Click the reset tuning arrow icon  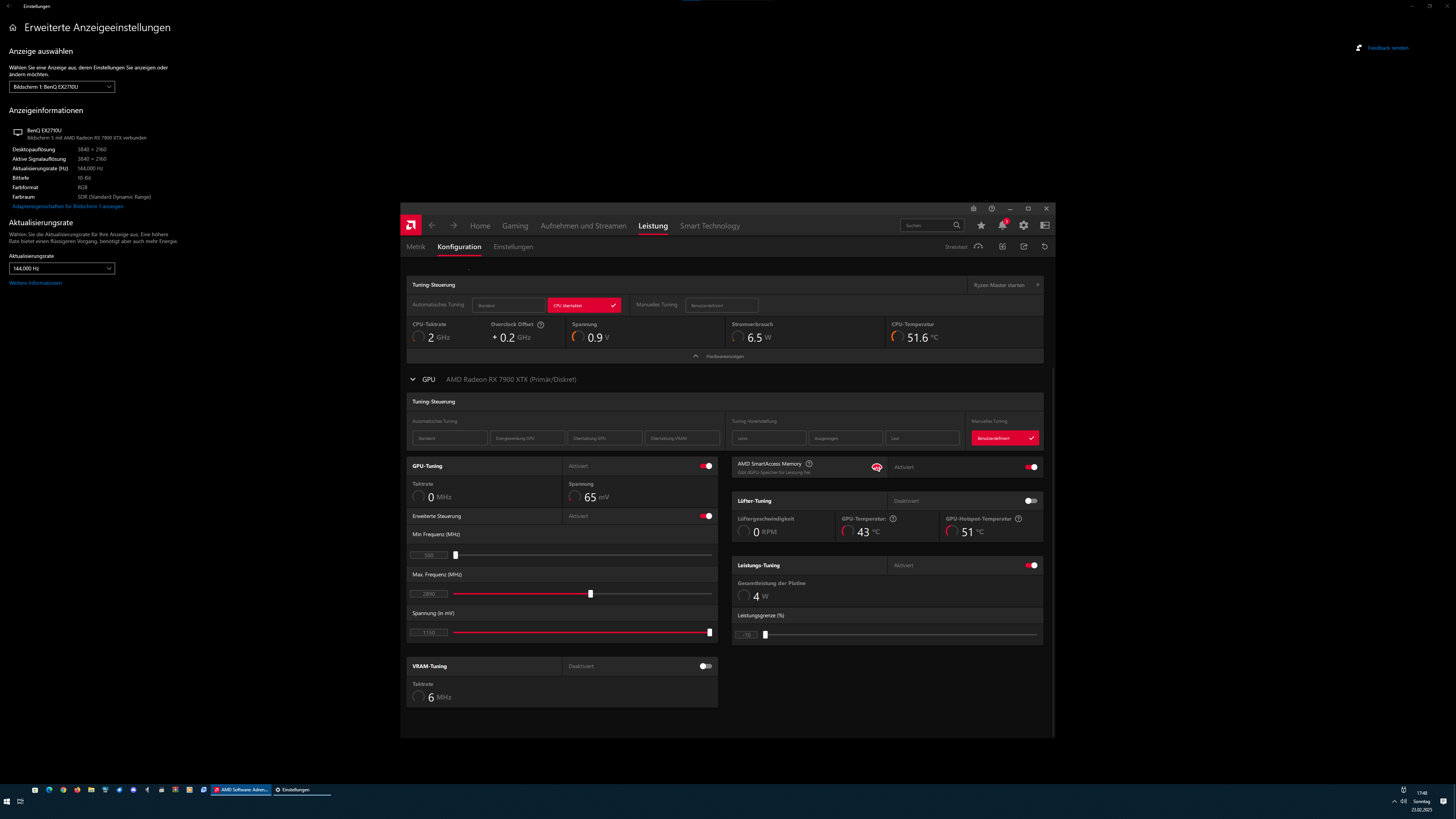tap(1045, 246)
